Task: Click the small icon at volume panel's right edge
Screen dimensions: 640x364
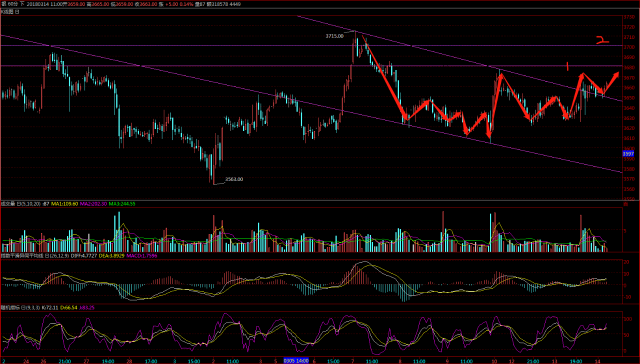Action: click(x=625, y=204)
